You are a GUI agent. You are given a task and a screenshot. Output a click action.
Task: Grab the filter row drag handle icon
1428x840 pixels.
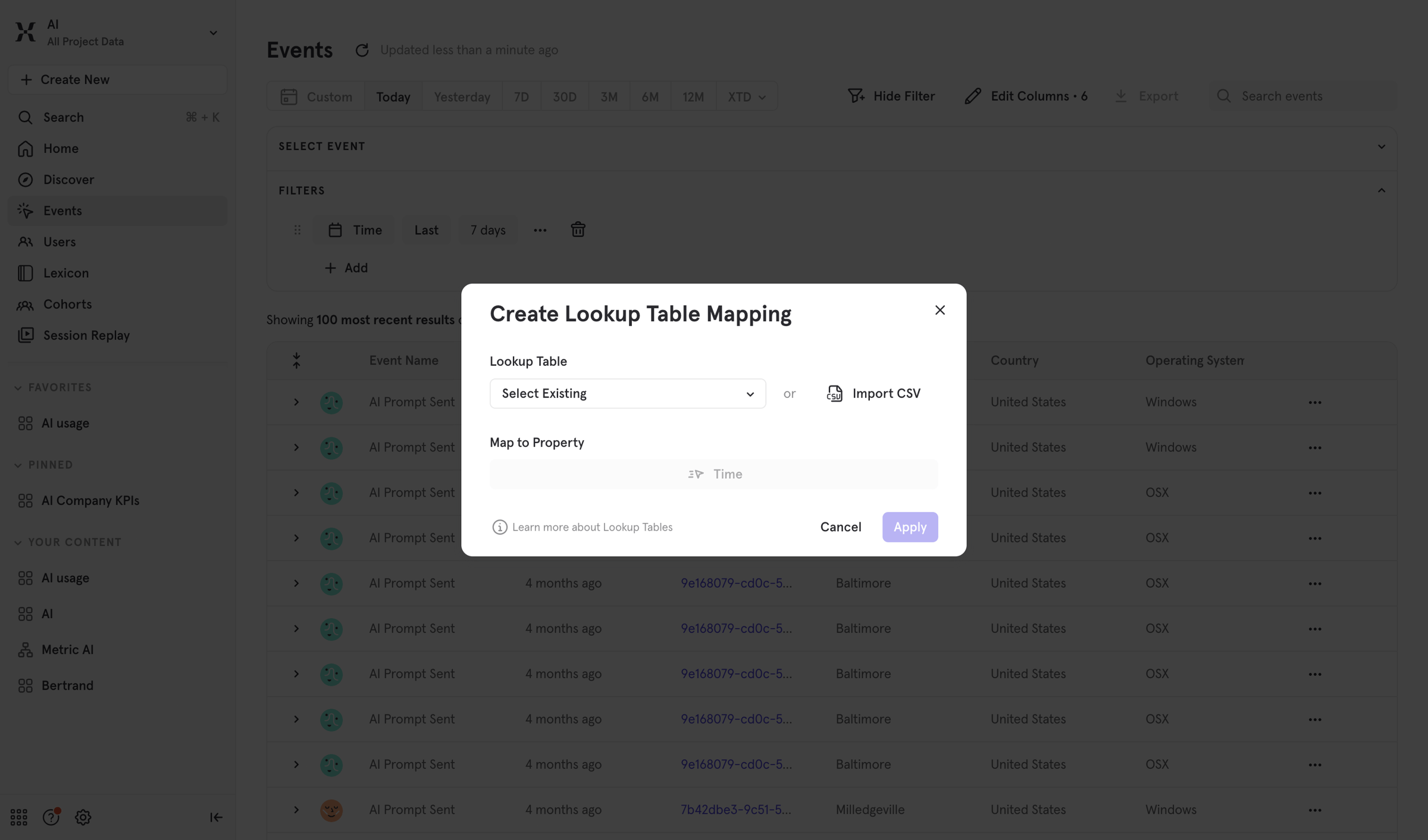click(x=297, y=230)
